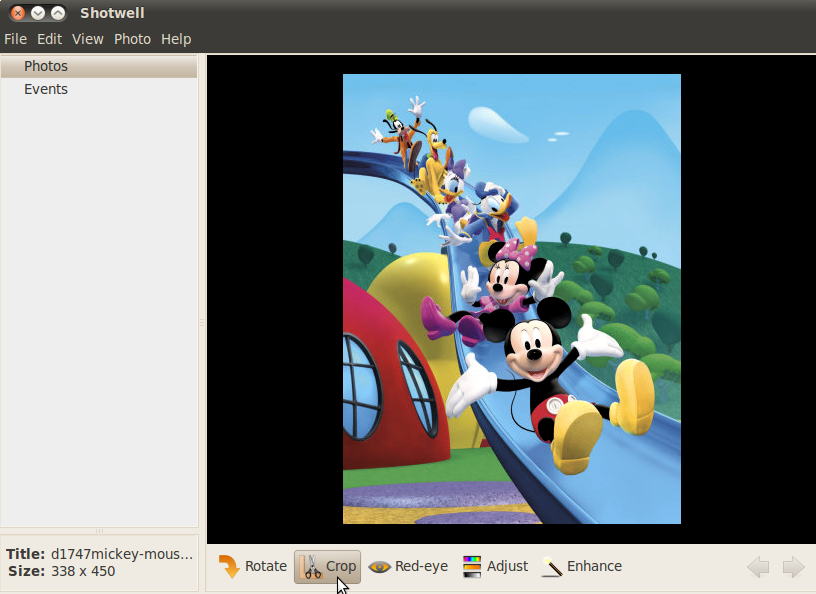816x594 pixels.
Task: Open the Photo menu
Action: tap(132, 39)
